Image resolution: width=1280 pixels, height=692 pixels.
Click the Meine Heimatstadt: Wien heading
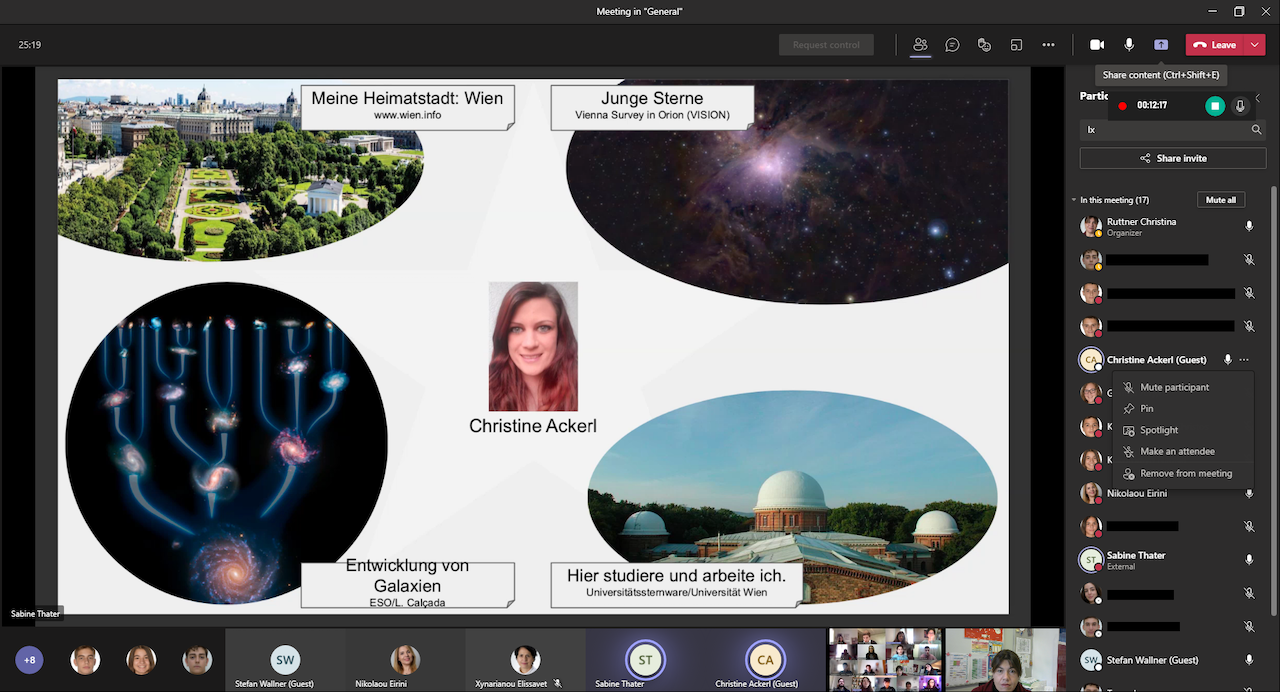tap(407, 98)
